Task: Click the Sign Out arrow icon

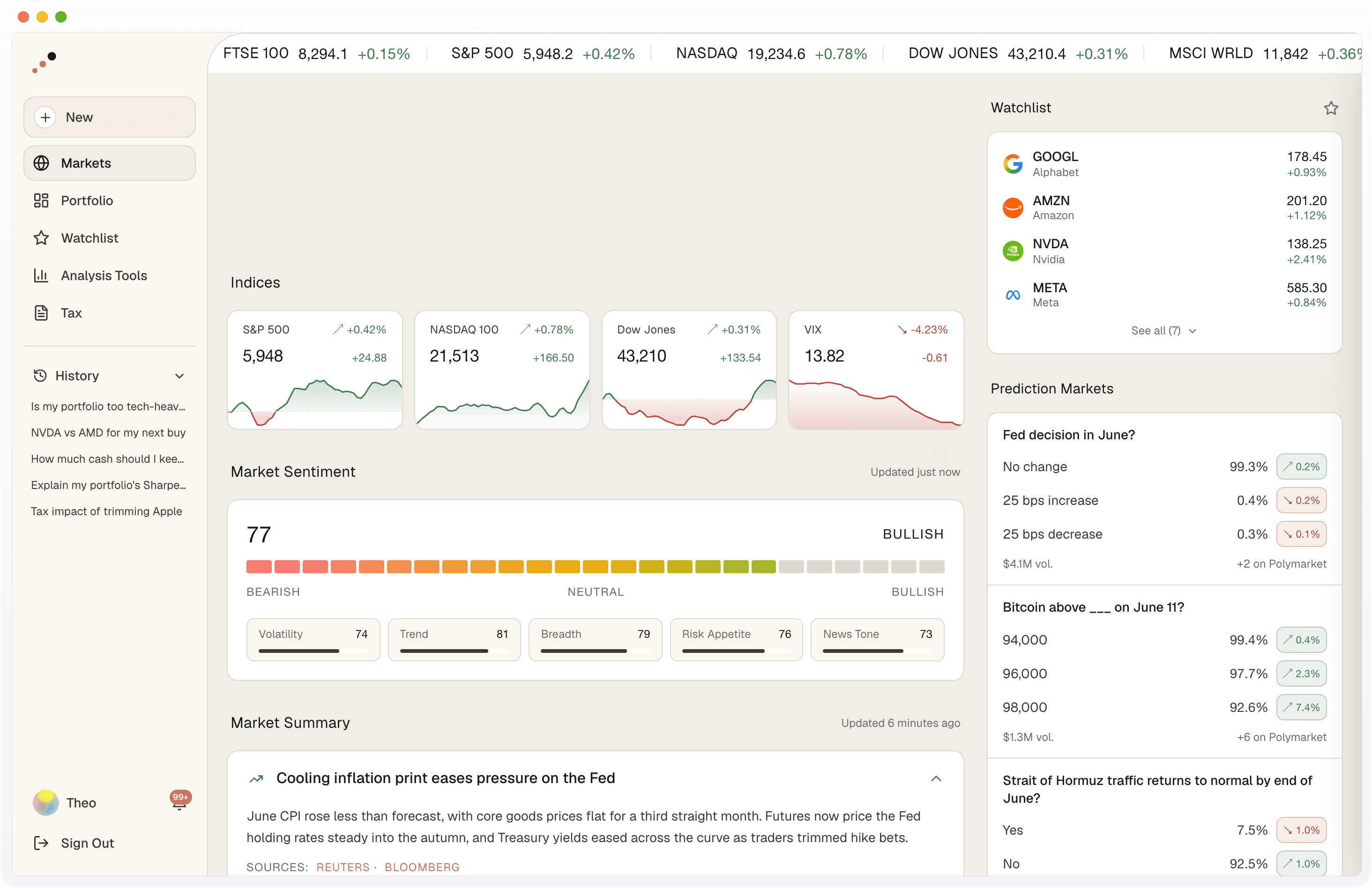Action: [x=41, y=843]
